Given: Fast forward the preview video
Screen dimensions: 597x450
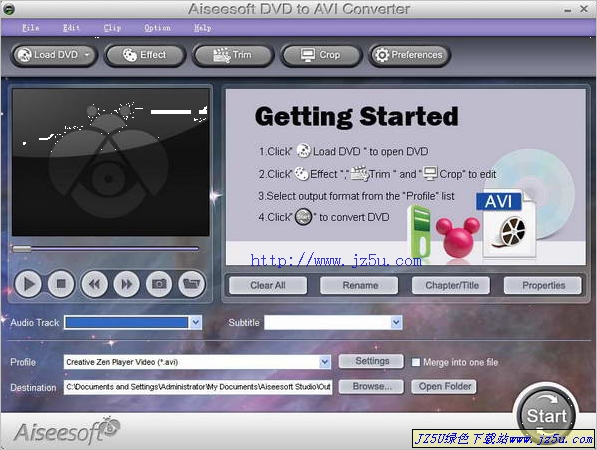Looking at the screenshot, I should click(x=126, y=284).
